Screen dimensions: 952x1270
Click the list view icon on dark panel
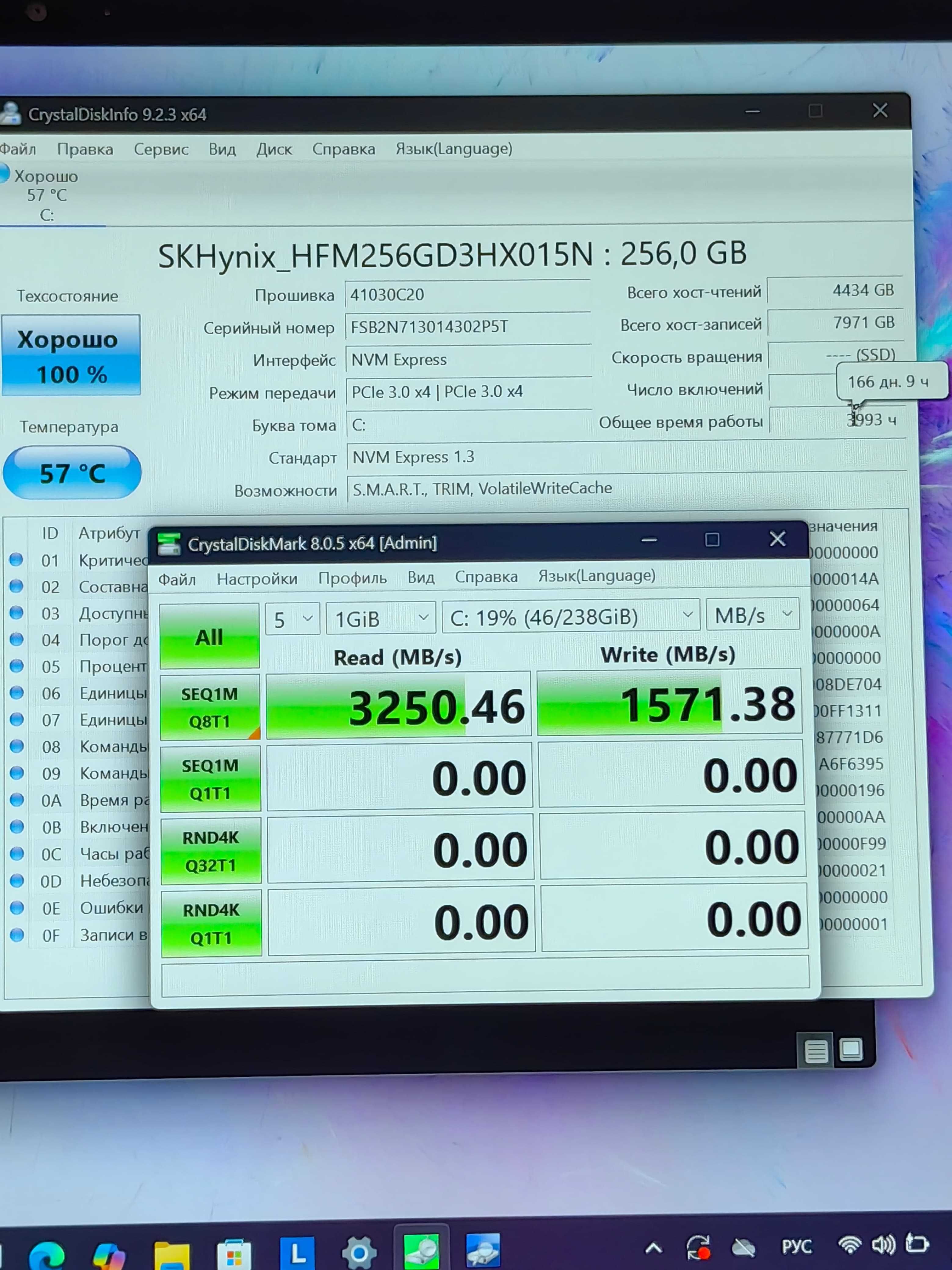pyautogui.click(x=816, y=1051)
